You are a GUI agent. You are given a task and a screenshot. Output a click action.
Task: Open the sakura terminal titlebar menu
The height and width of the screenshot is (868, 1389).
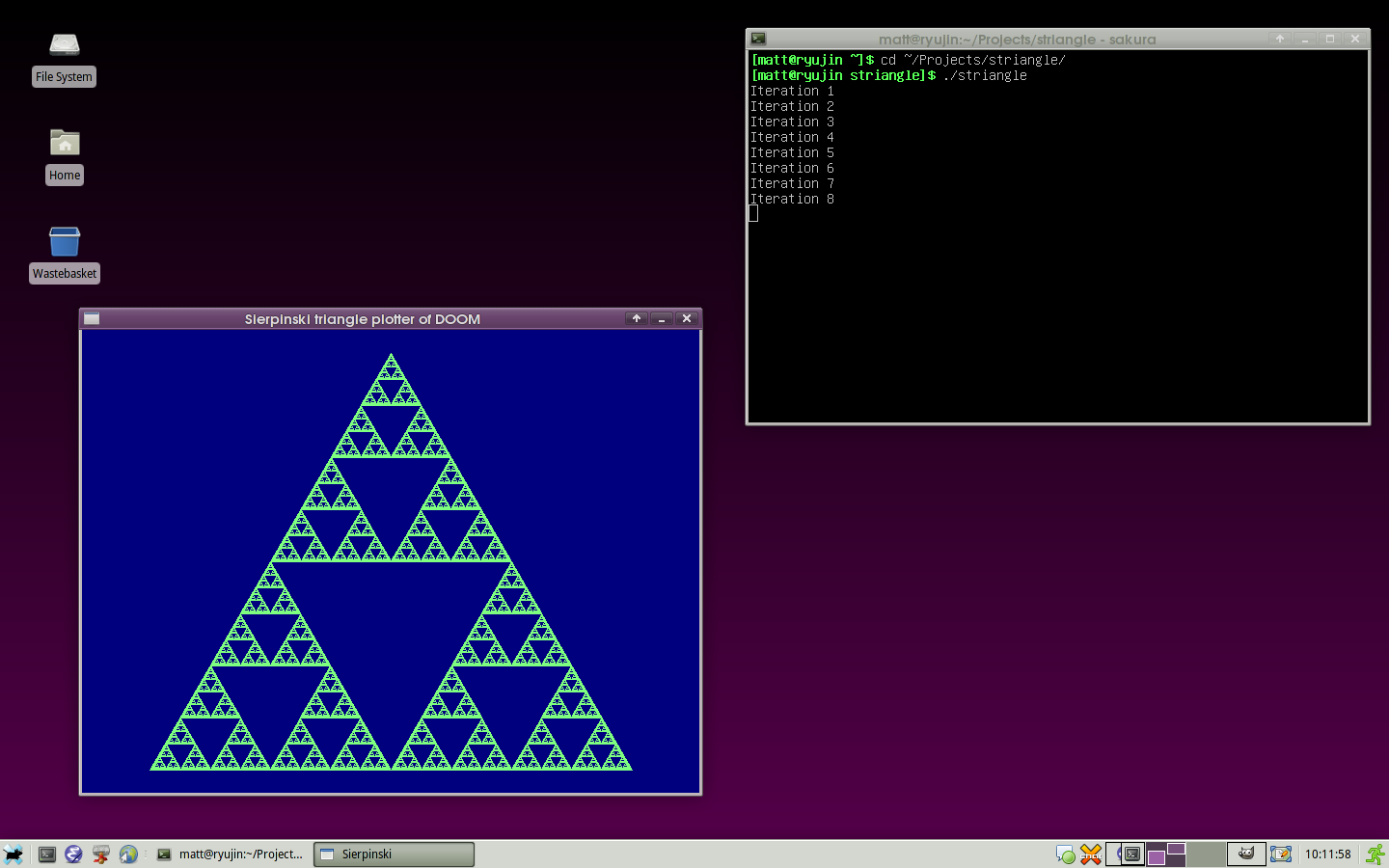pyautogui.click(x=758, y=39)
